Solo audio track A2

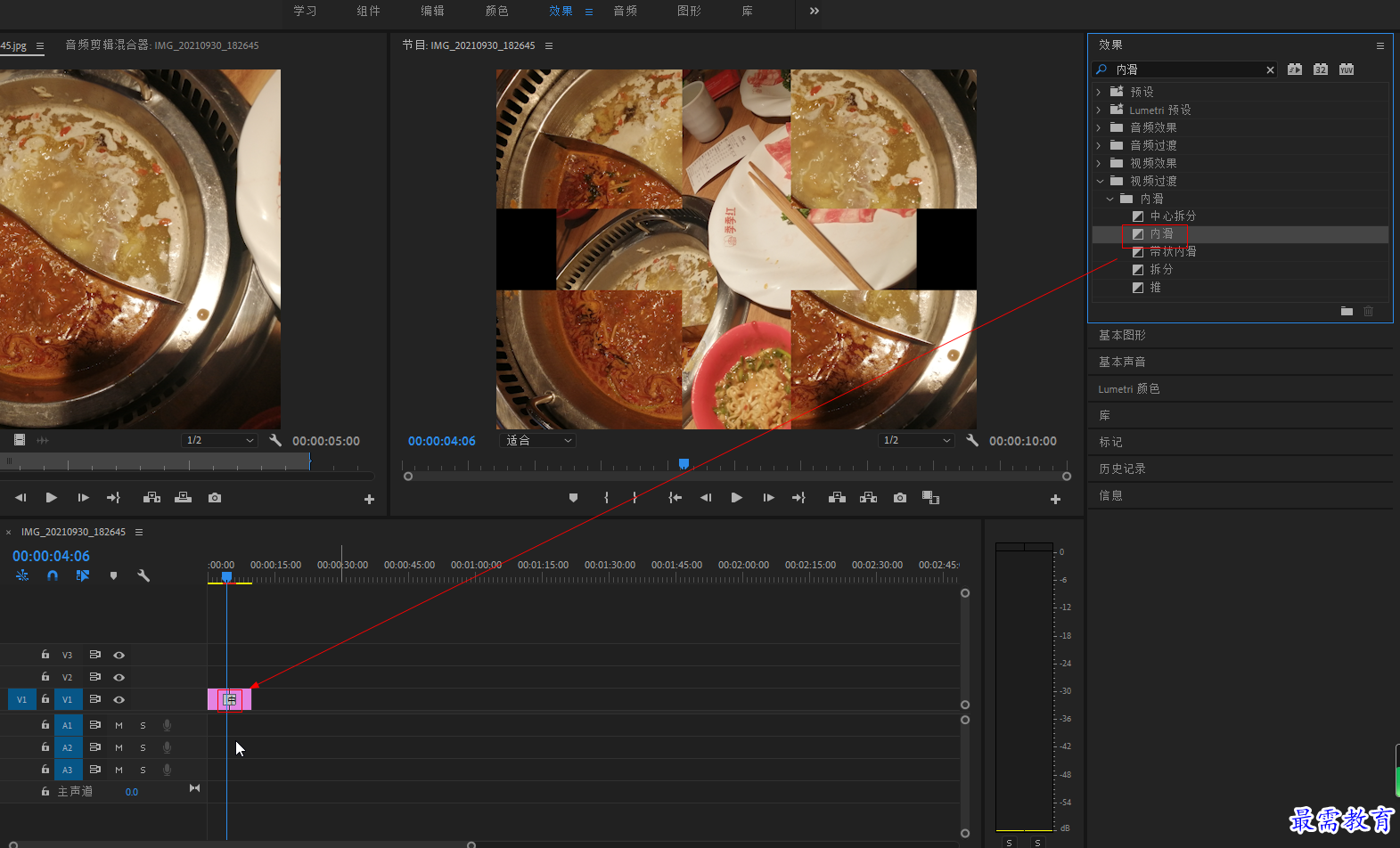point(143,747)
